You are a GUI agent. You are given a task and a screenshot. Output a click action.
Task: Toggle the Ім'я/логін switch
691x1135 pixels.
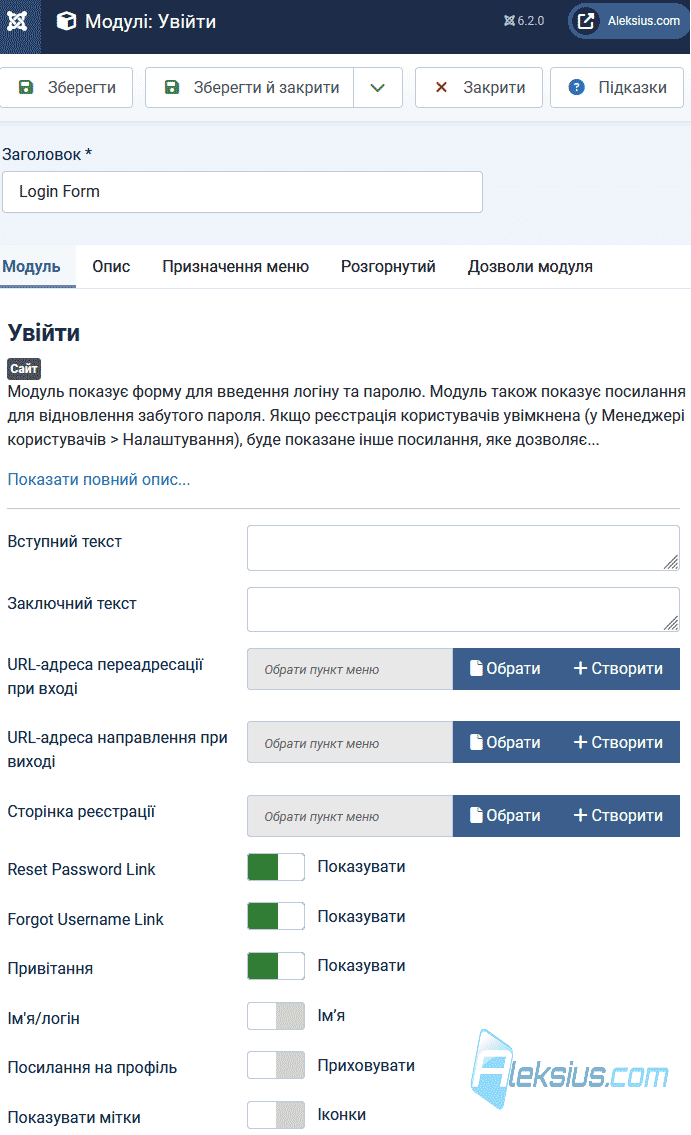click(x=276, y=1016)
